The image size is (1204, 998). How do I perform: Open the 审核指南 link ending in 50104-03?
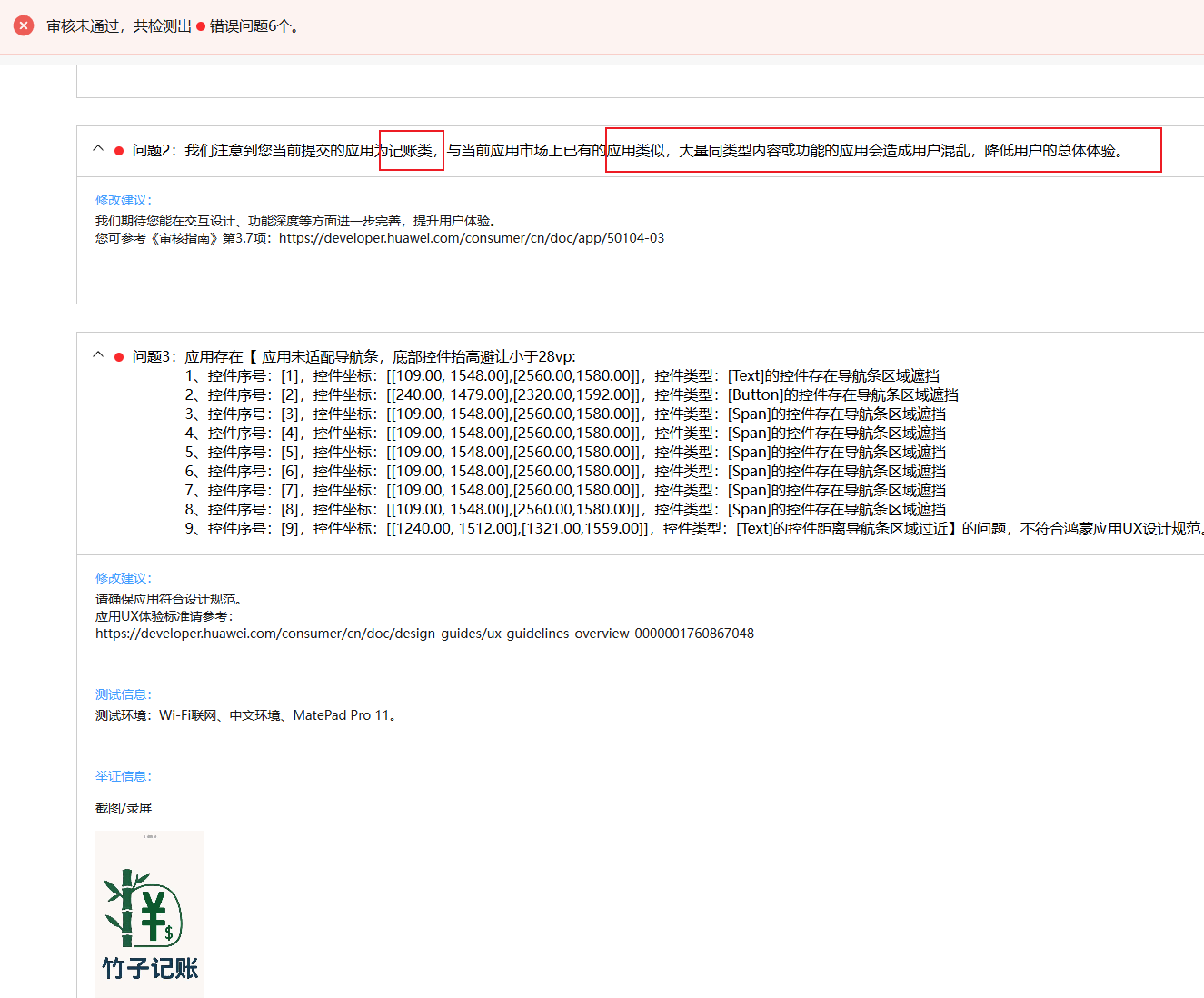(x=472, y=238)
